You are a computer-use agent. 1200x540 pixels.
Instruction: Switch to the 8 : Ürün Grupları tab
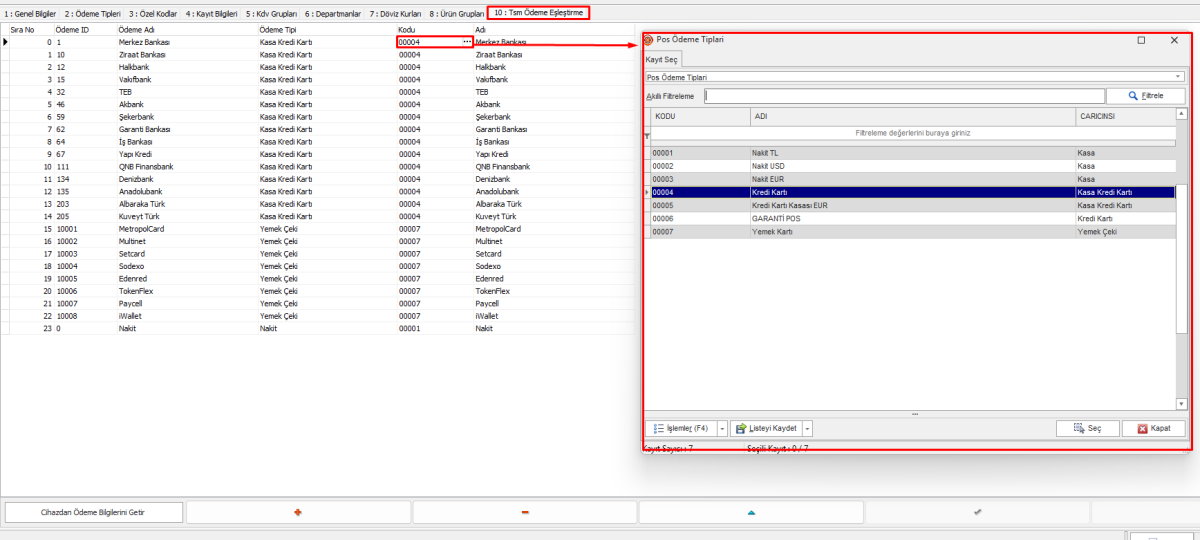(458, 14)
